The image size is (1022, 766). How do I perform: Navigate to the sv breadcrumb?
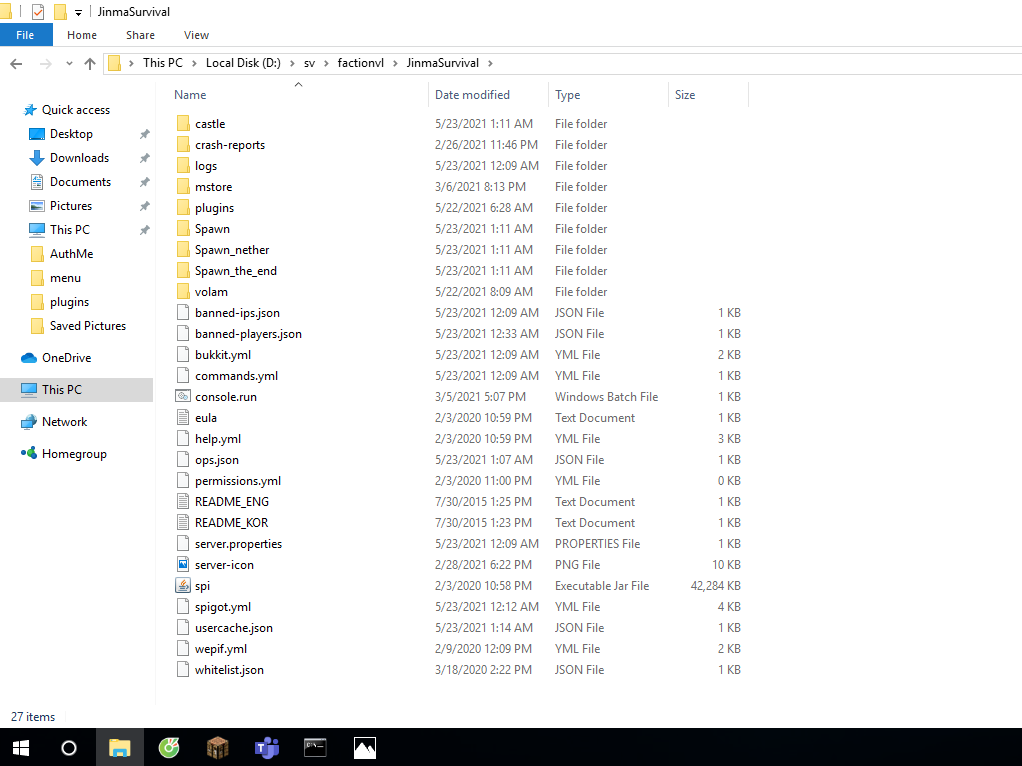[x=310, y=63]
